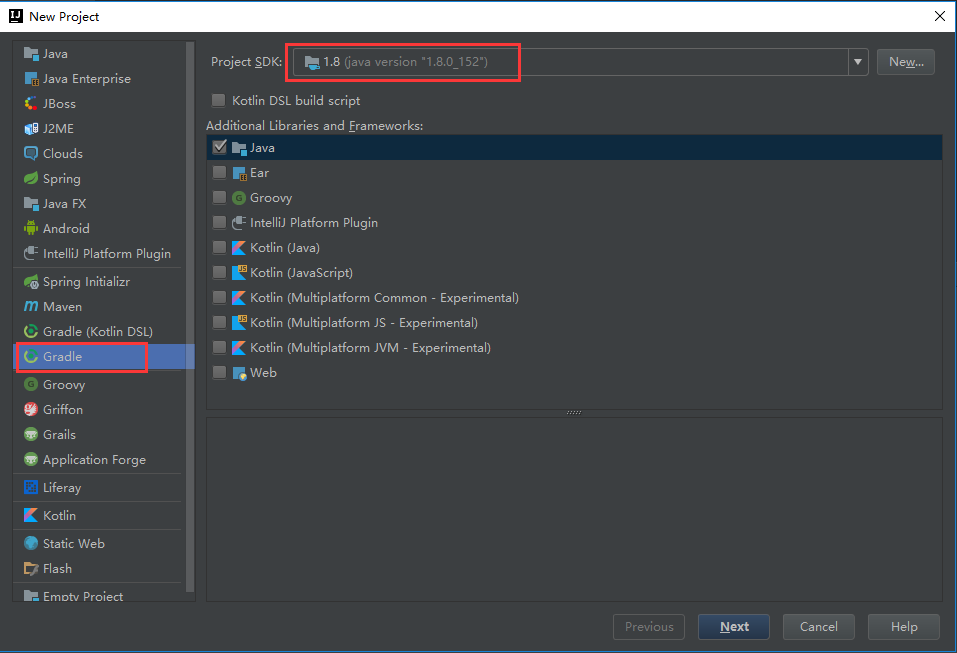
Task: Click the Kotlin (JavaScript) framework icon
Action: point(239,273)
